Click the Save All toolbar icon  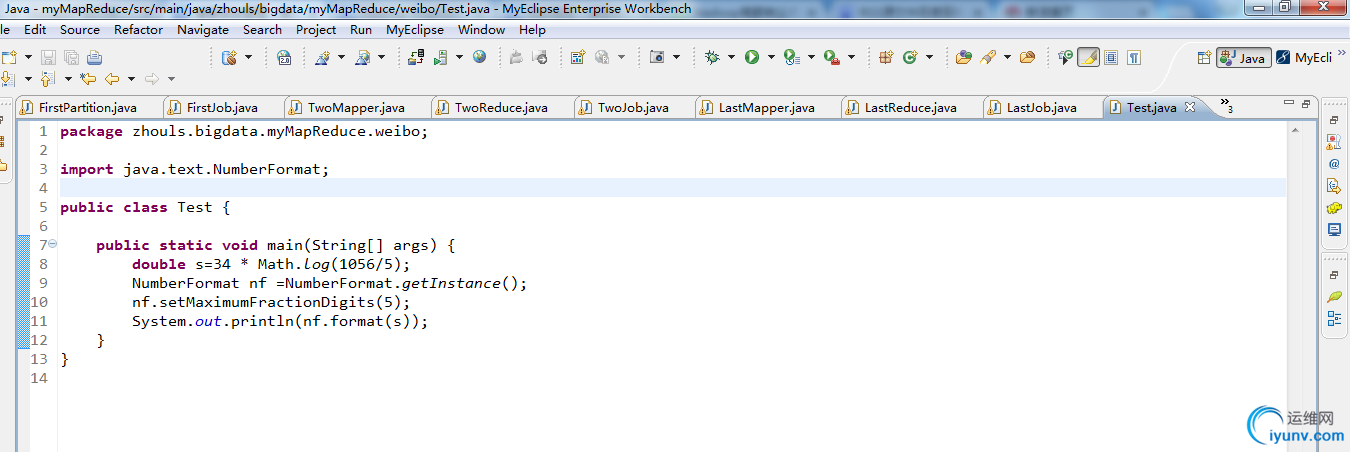click(x=71, y=57)
